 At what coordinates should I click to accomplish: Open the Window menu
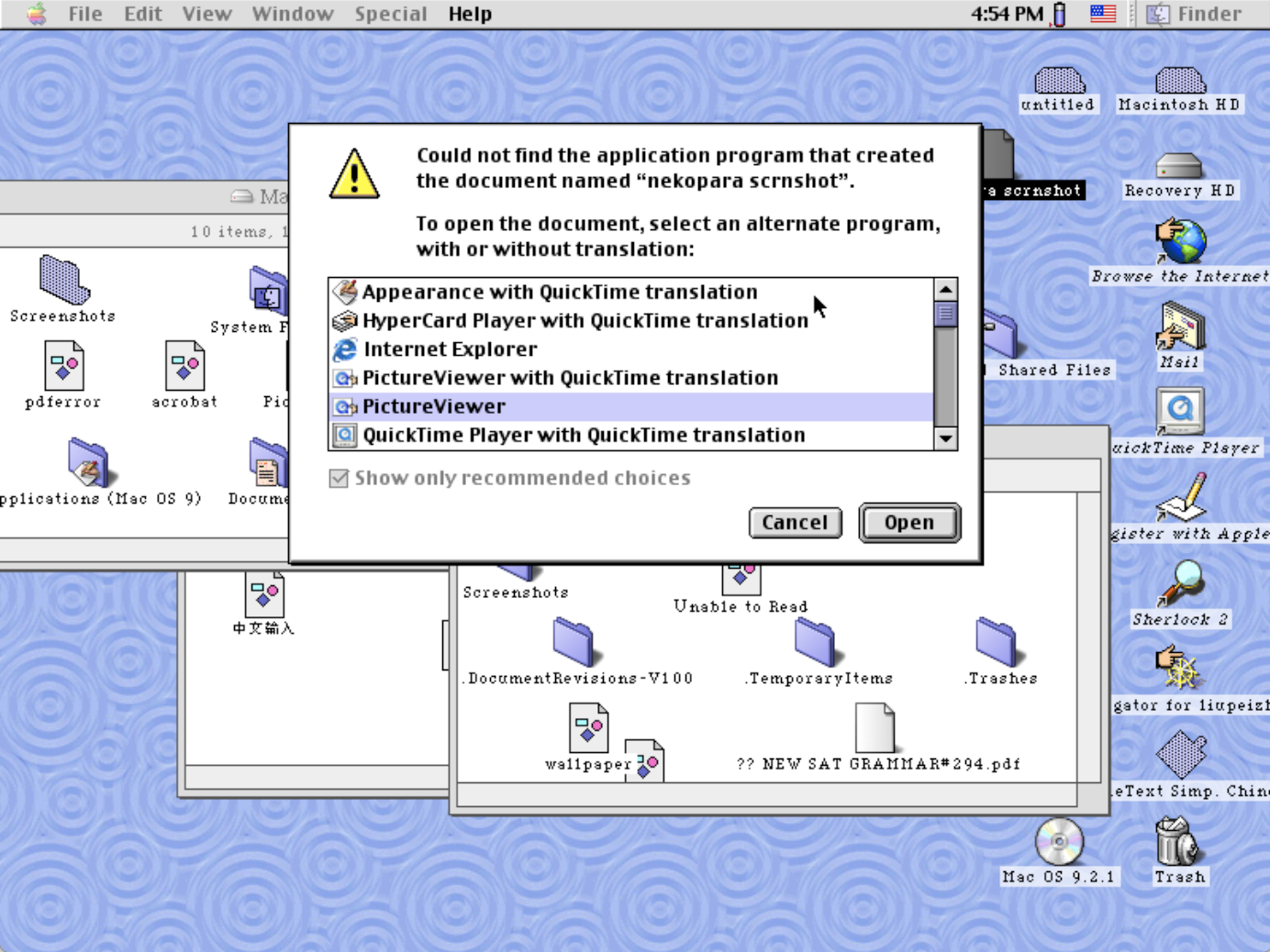tap(293, 14)
